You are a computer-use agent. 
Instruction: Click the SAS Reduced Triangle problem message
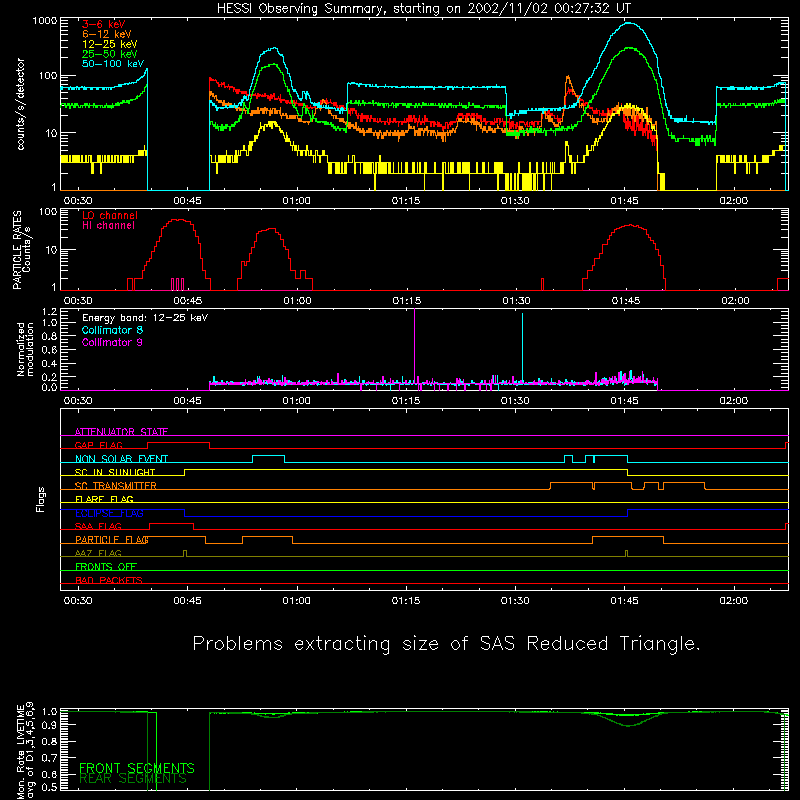pos(446,644)
